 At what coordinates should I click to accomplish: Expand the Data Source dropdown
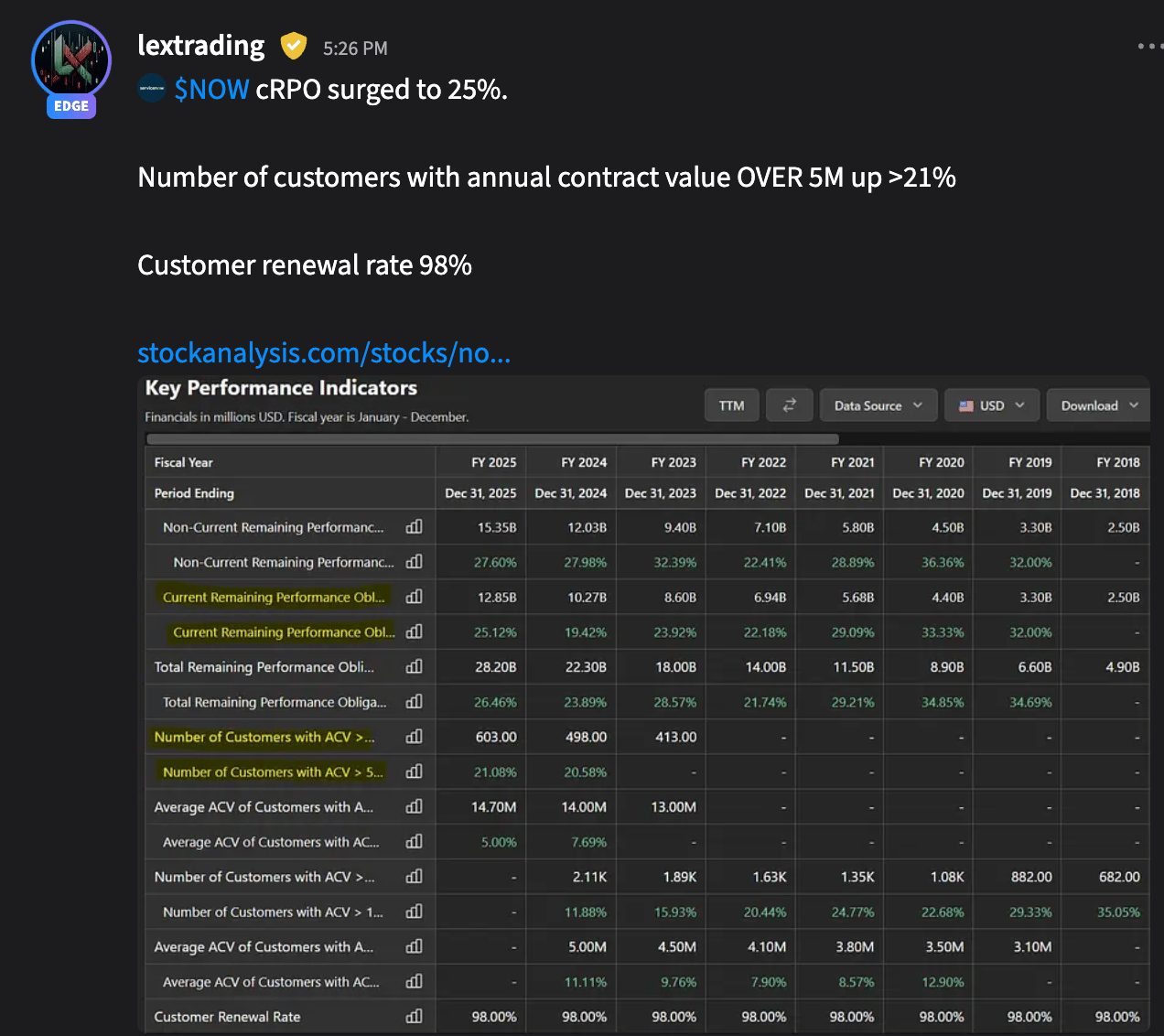click(x=878, y=405)
